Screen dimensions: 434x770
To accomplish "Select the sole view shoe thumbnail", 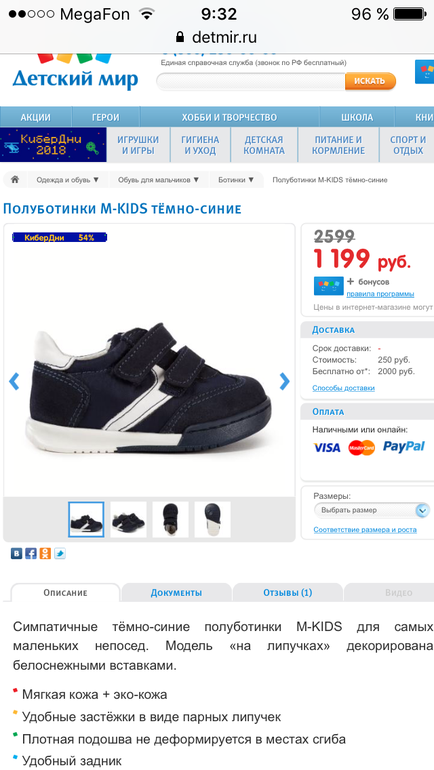I will (212, 520).
